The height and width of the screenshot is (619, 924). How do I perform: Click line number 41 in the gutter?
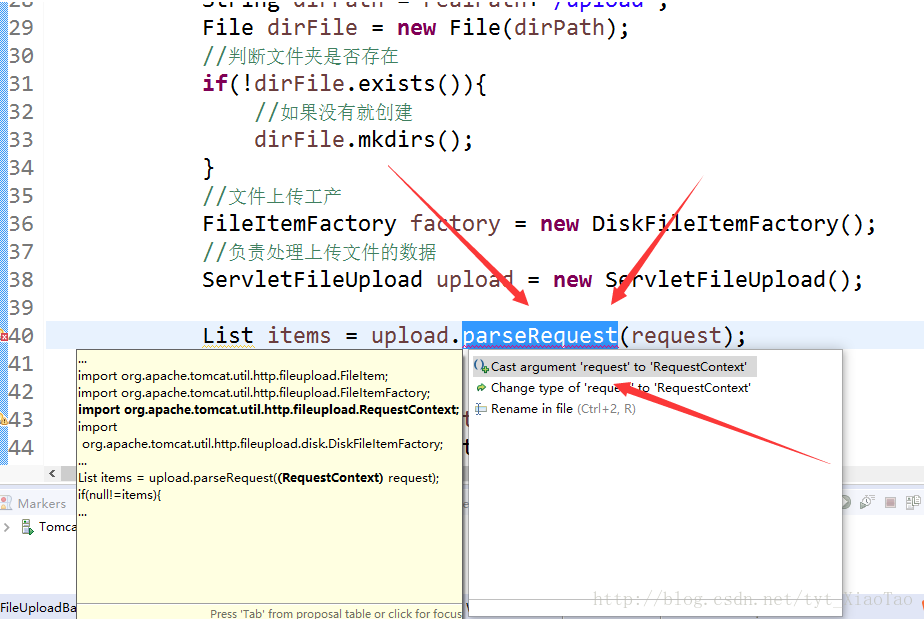(x=21, y=364)
